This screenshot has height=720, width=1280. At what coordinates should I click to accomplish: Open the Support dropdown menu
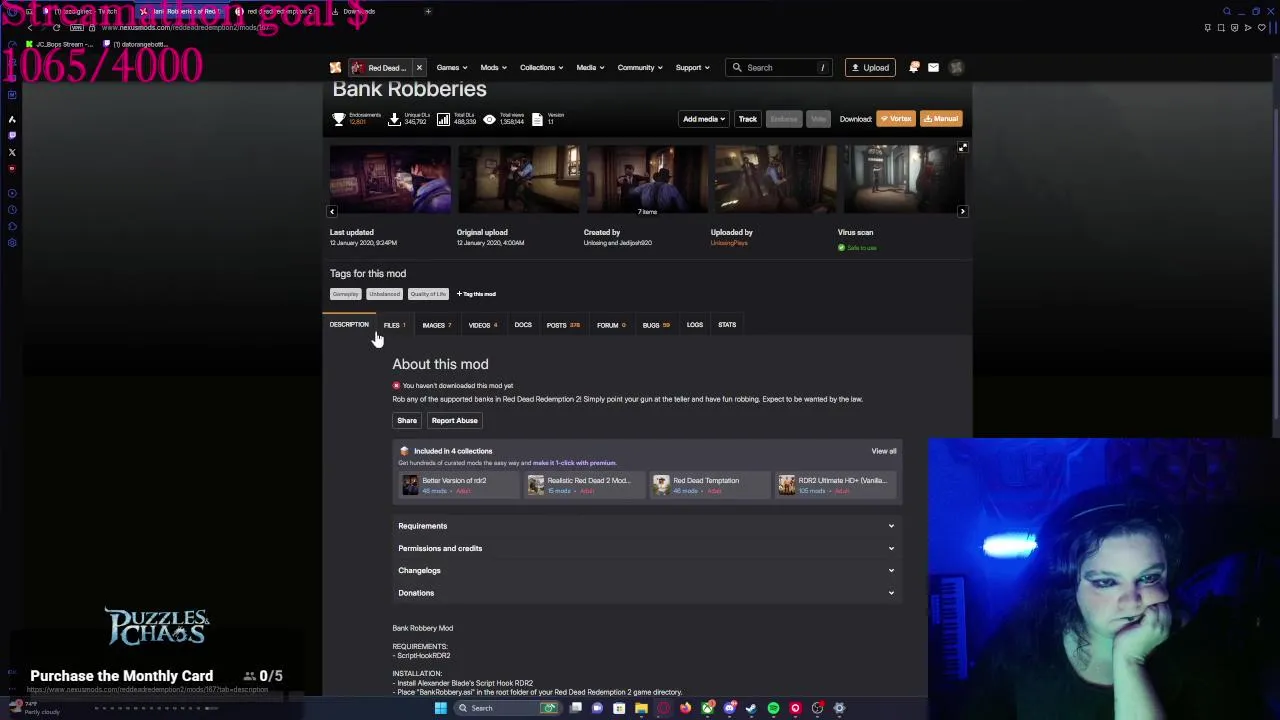[x=692, y=67]
